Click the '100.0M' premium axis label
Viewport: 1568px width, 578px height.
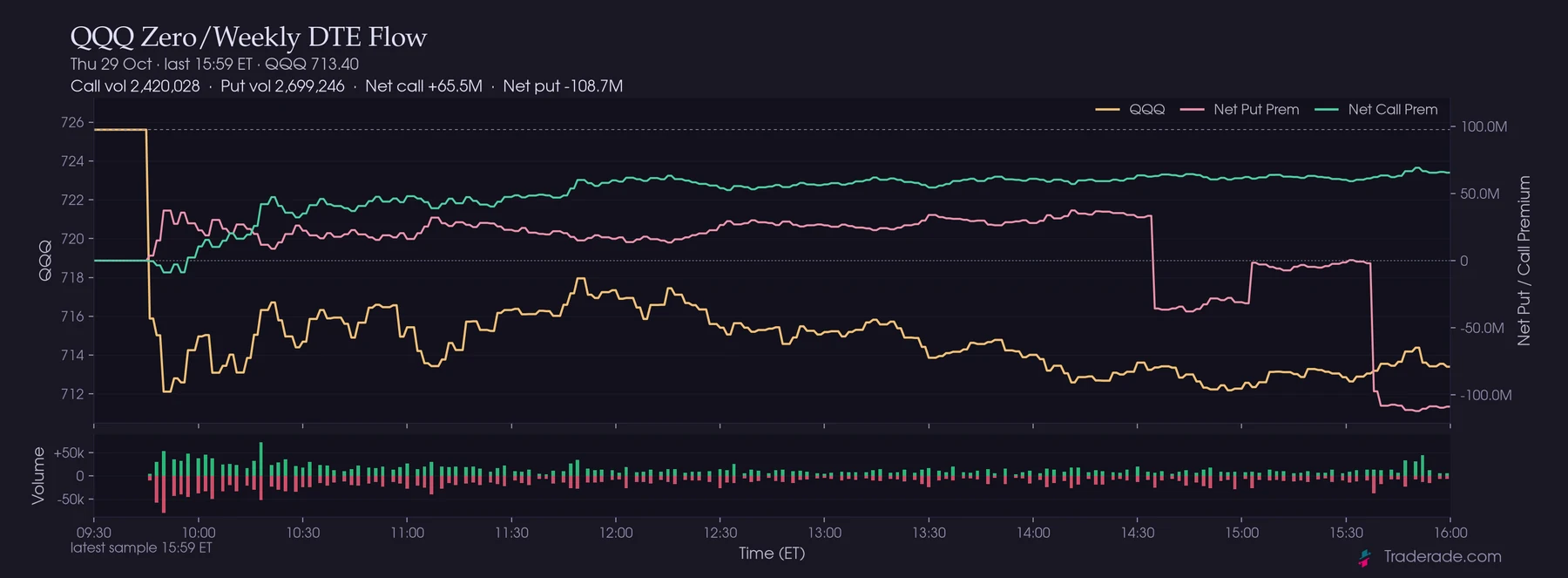click(x=1484, y=127)
